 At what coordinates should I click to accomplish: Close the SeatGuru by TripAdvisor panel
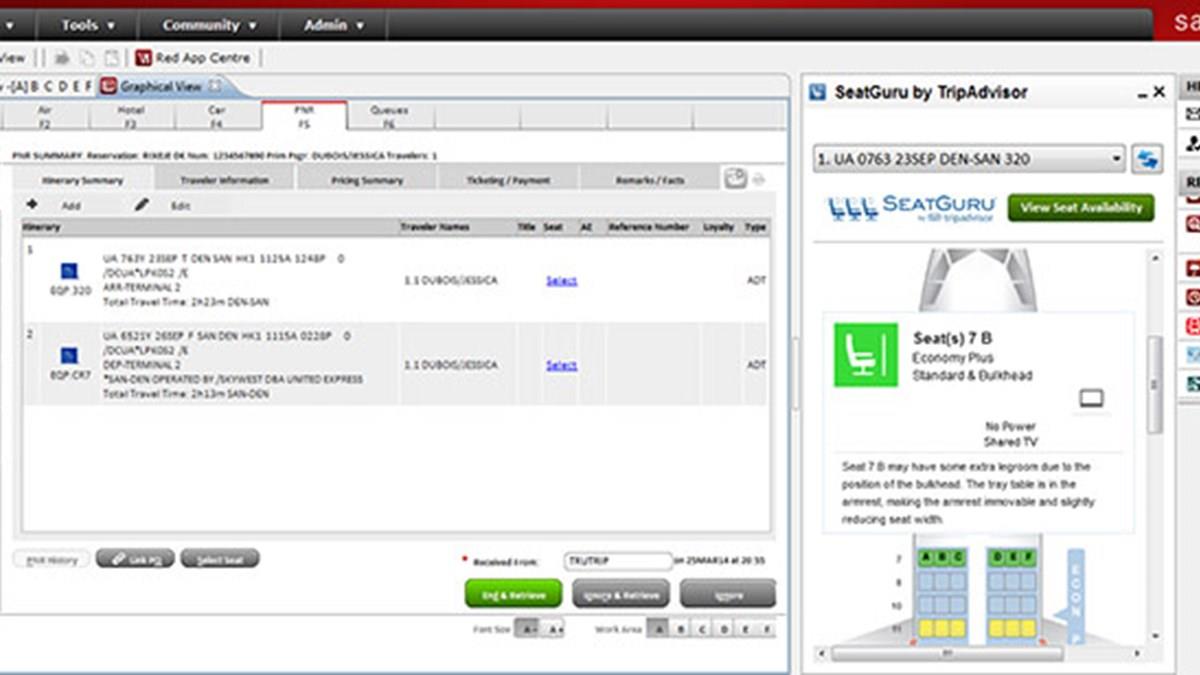click(x=1159, y=92)
